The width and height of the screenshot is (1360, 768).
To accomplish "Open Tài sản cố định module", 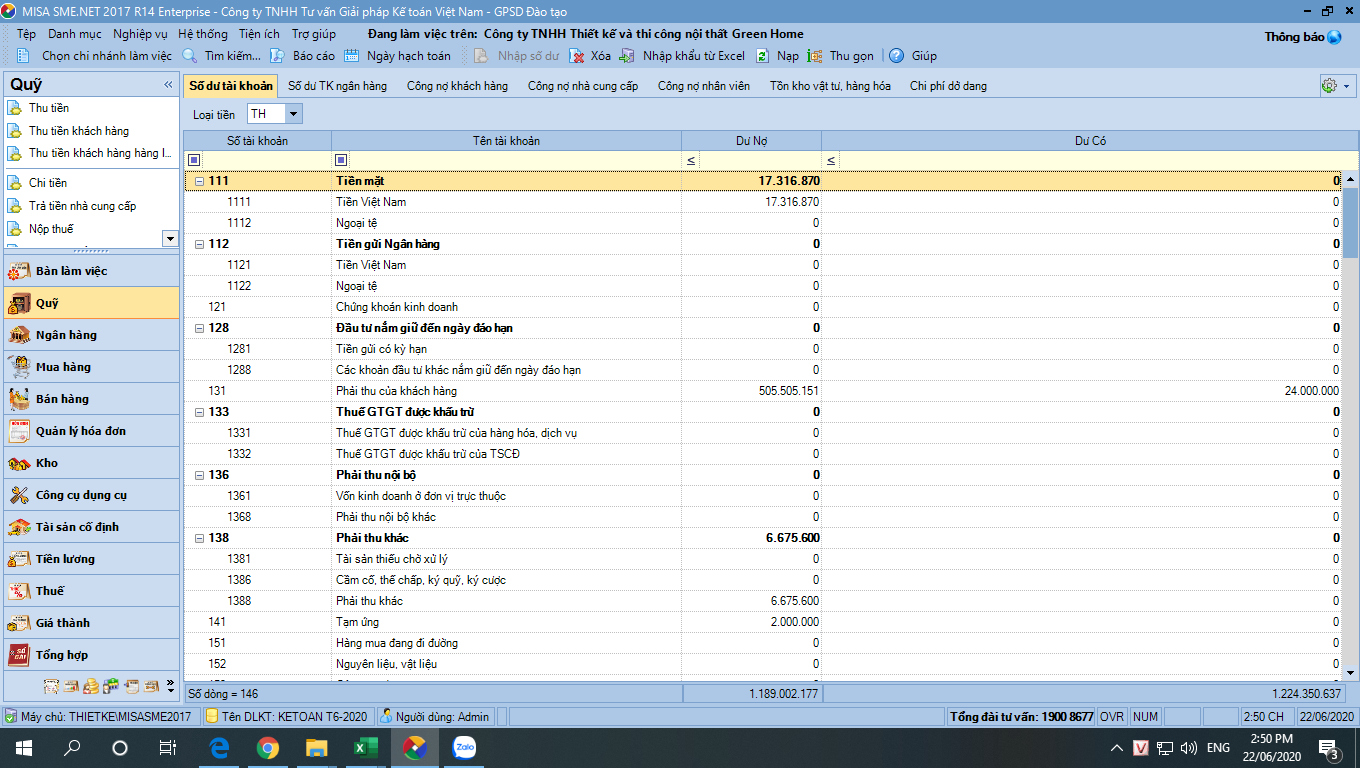I will click(x=77, y=527).
